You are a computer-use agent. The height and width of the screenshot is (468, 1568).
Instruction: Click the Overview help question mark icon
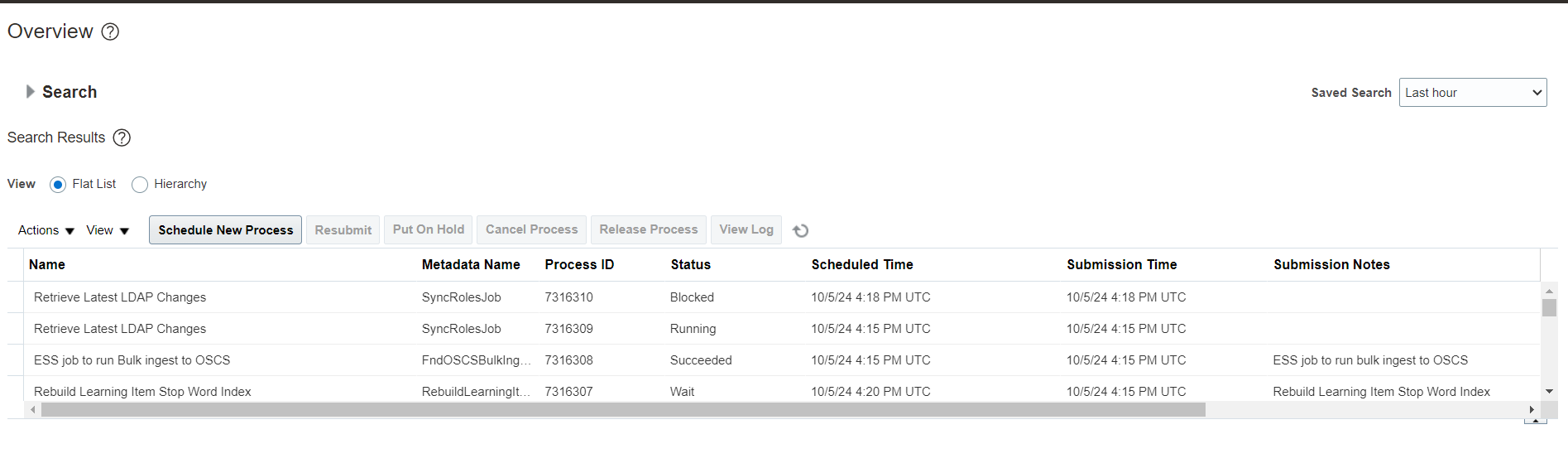(x=110, y=31)
